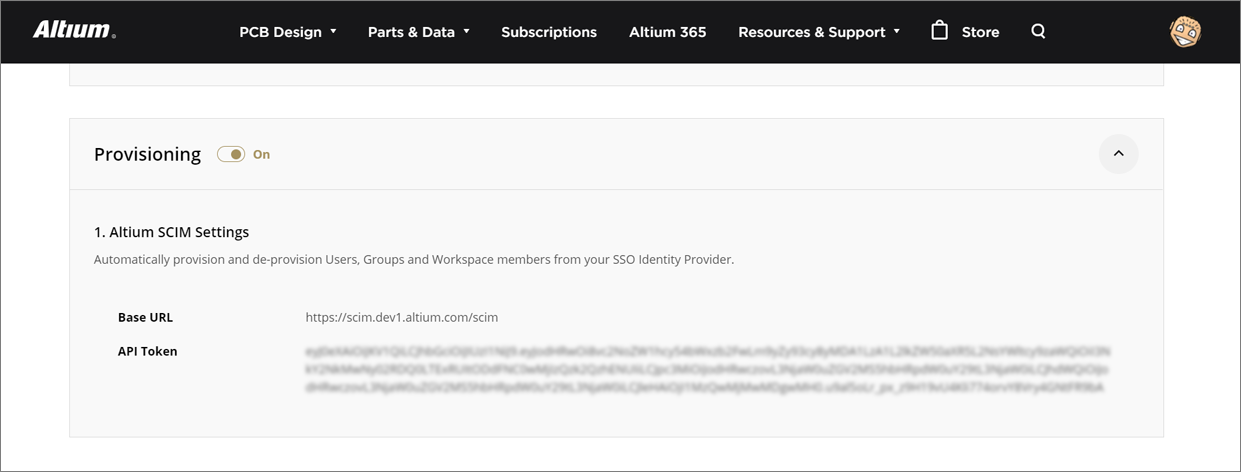Open the Resources & Support menu
Image resolution: width=1241 pixels, height=472 pixels.
coord(811,32)
